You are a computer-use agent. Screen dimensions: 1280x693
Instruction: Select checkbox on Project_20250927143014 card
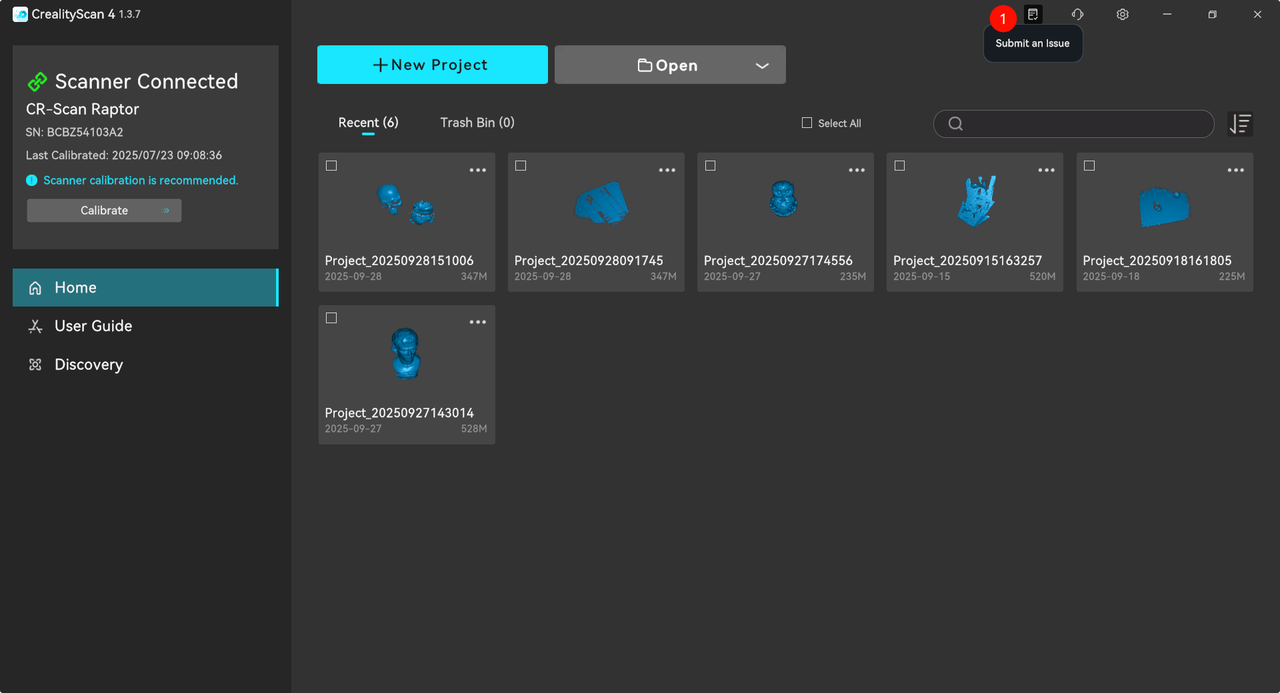coord(331,318)
